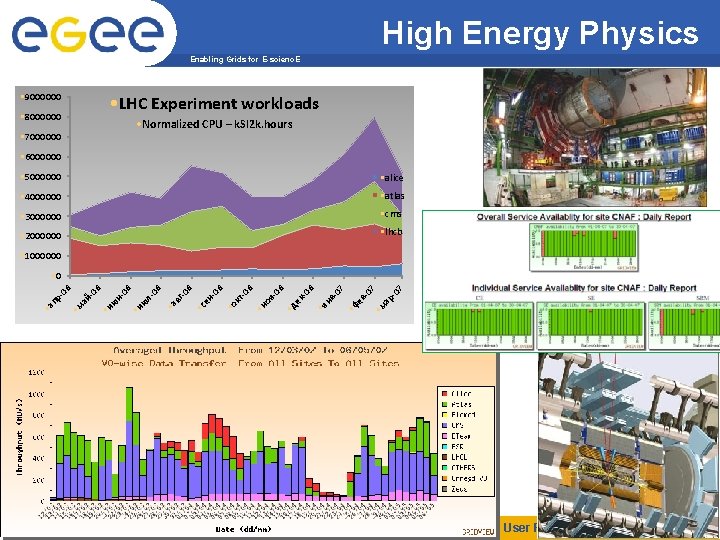Click the green Atlas legend swatch in throughput chart
Viewport: 720px width, 540px height.
(x=444, y=404)
